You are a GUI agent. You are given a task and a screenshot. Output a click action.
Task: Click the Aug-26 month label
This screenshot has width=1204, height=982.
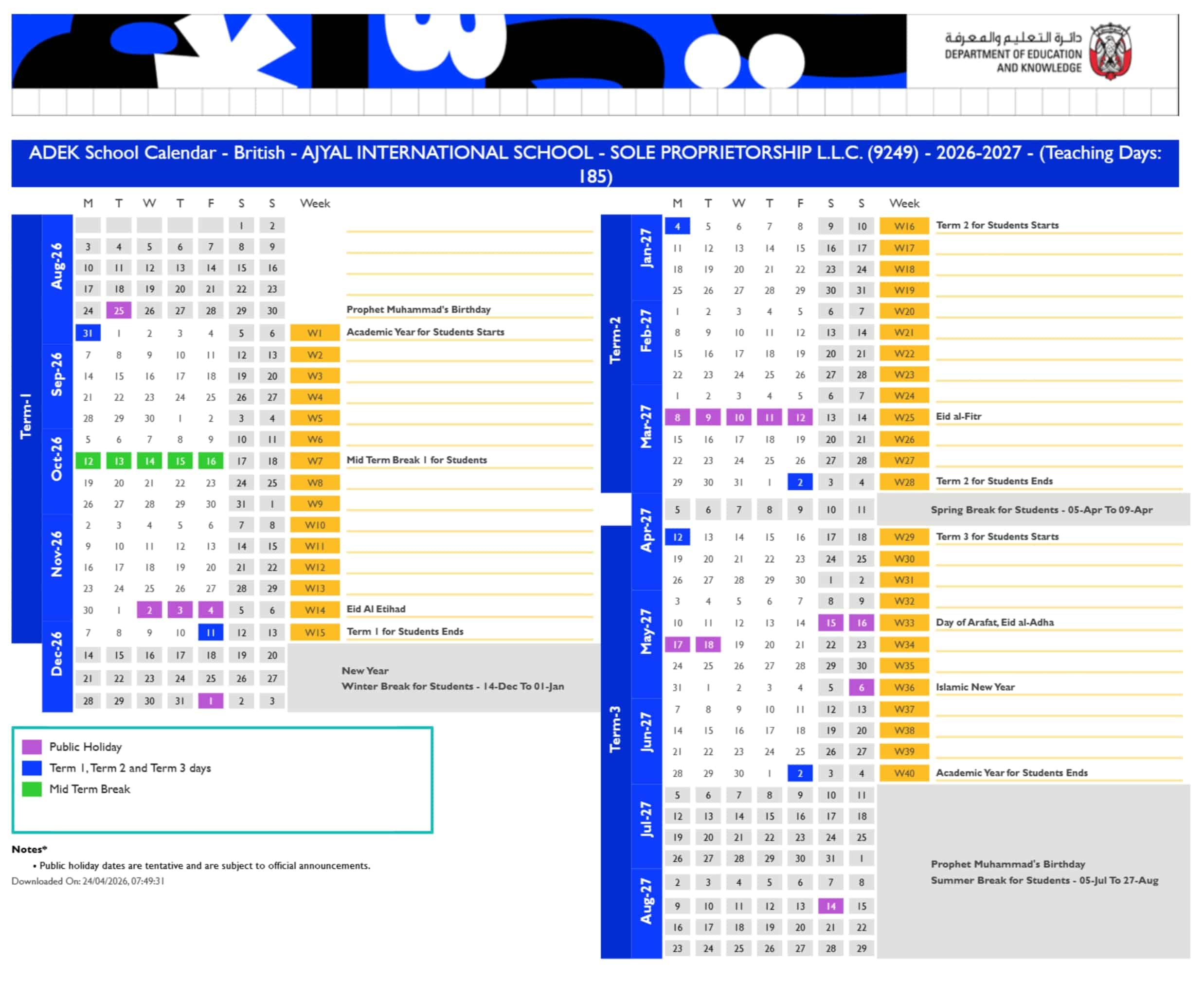[x=57, y=266]
